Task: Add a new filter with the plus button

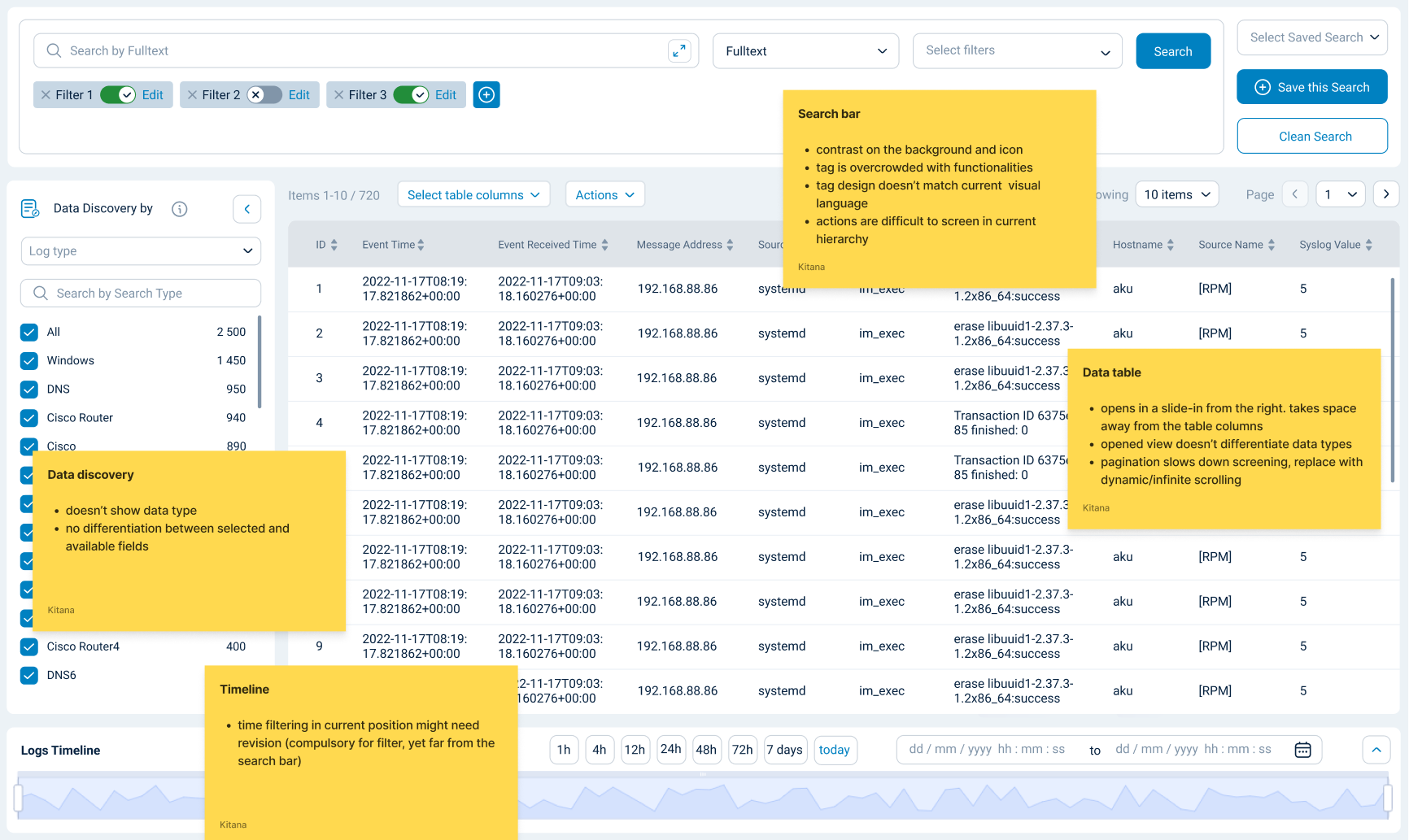Action: coord(486,95)
